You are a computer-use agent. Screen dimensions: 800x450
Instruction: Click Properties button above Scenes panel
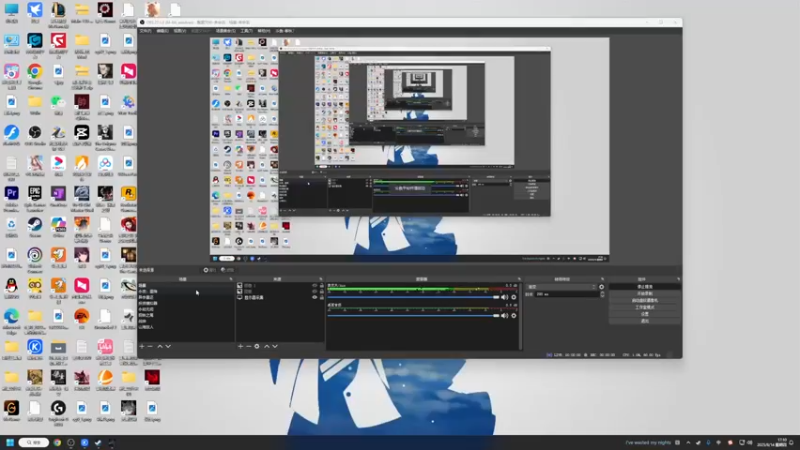click(210, 270)
